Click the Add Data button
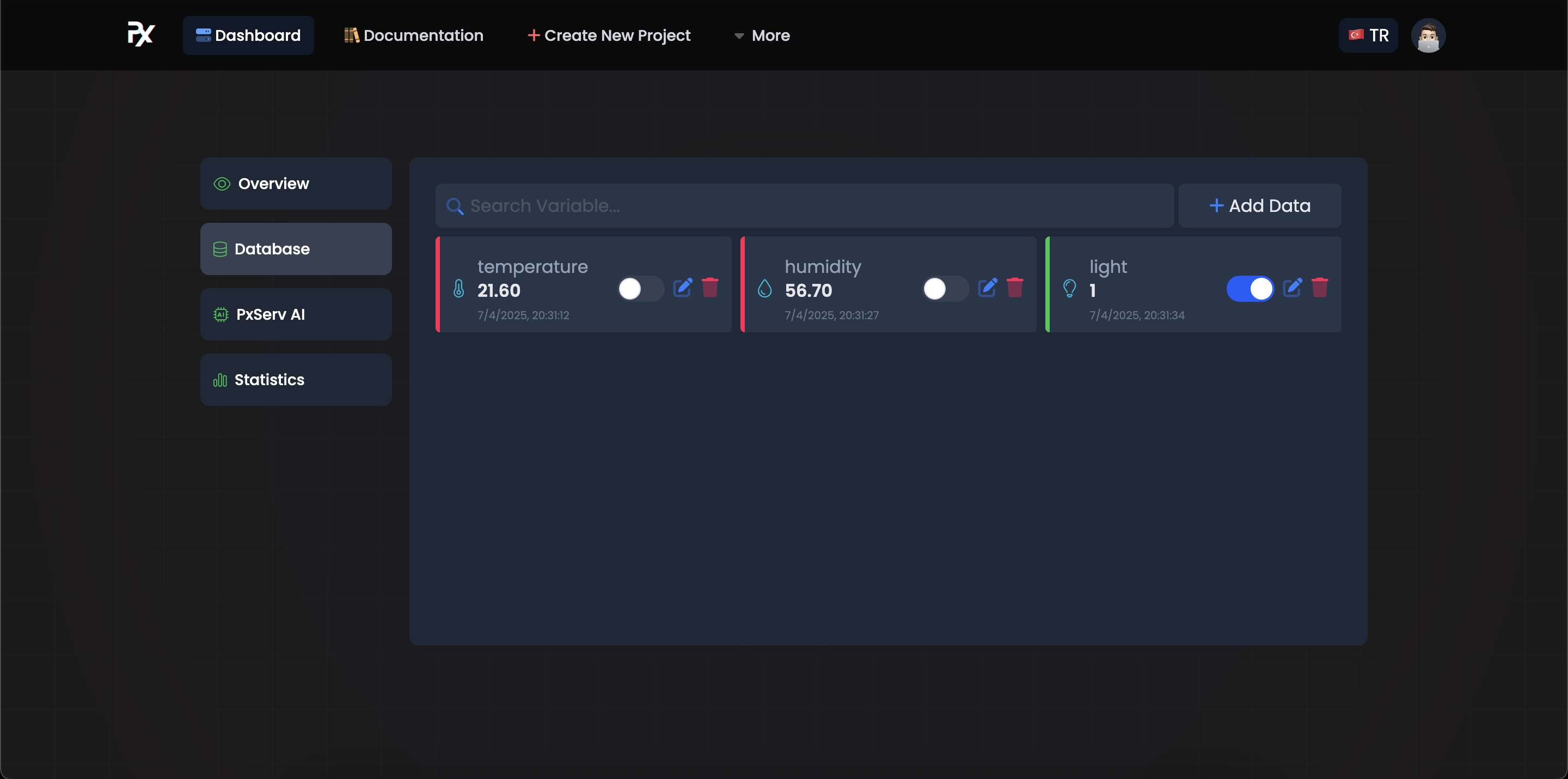Image resolution: width=1568 pixels, height=779 pixels. [x=1259, y=206]
